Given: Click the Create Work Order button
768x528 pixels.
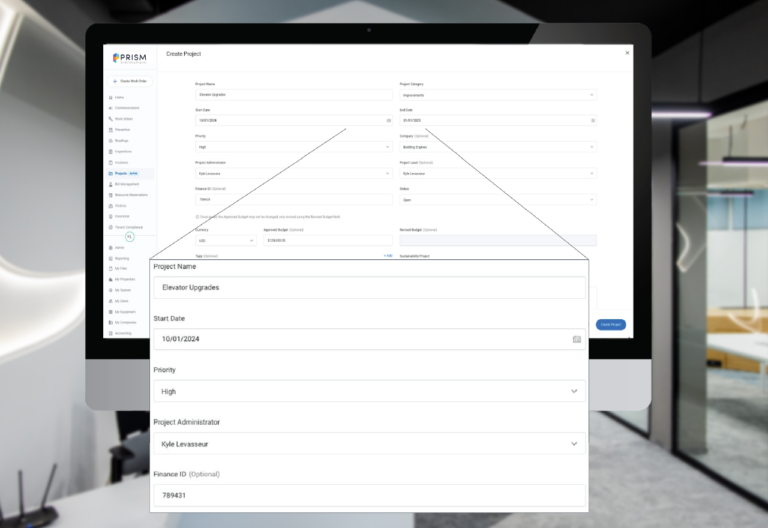Looking at the screenshot, I should [x=131, y=81].
